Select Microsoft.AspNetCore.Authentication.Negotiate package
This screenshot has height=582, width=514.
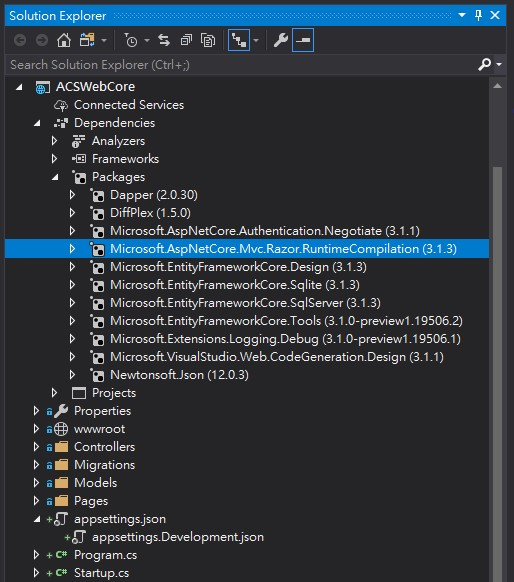pyautogui.click(x=265, y=231)
